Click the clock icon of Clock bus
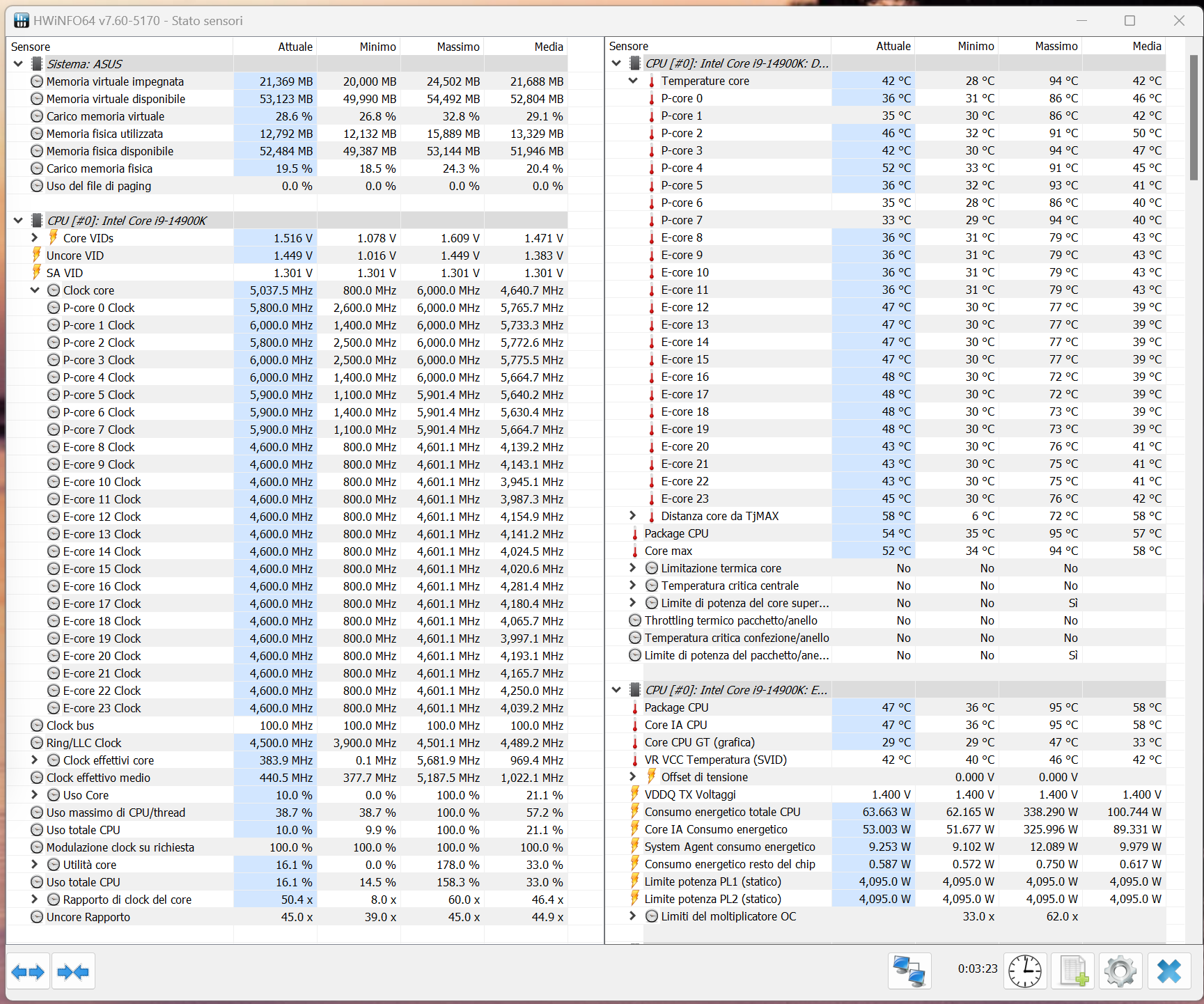This screenshot has height=1004, width=1204. [37, 725]
